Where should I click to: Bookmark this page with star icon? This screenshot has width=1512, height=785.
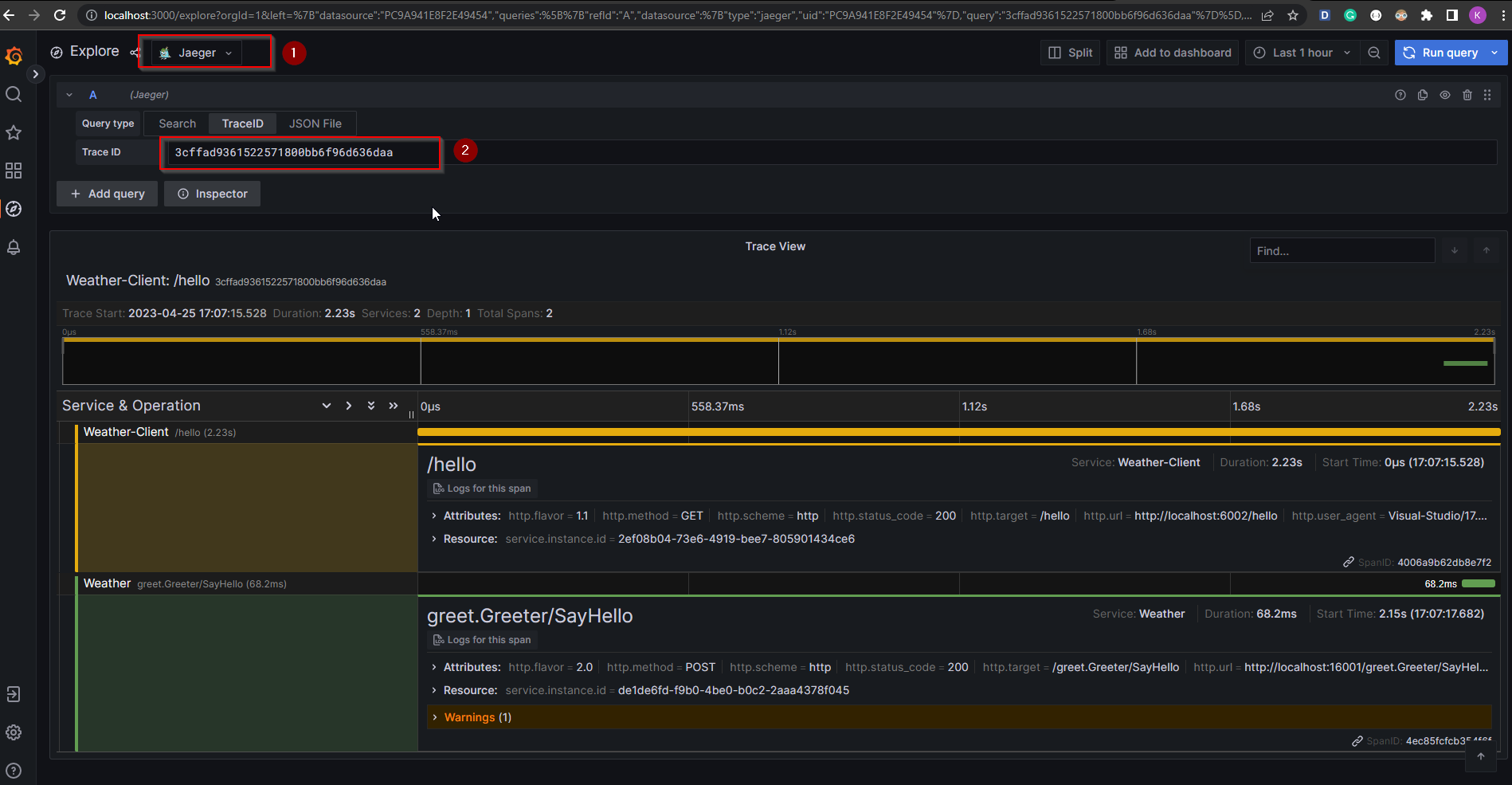point(1292,15)
